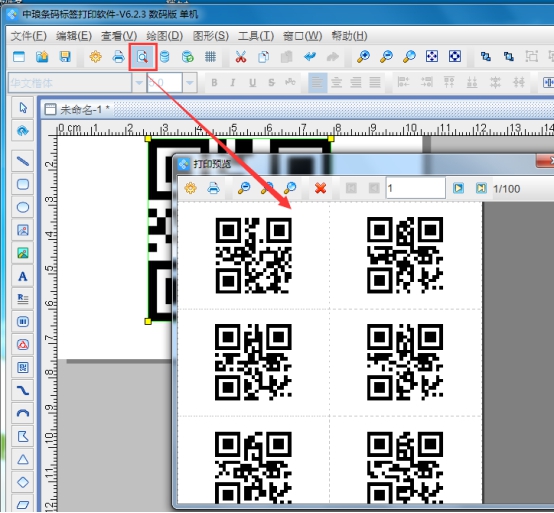
Task: Select the rich text R tool
Action: 23,299
